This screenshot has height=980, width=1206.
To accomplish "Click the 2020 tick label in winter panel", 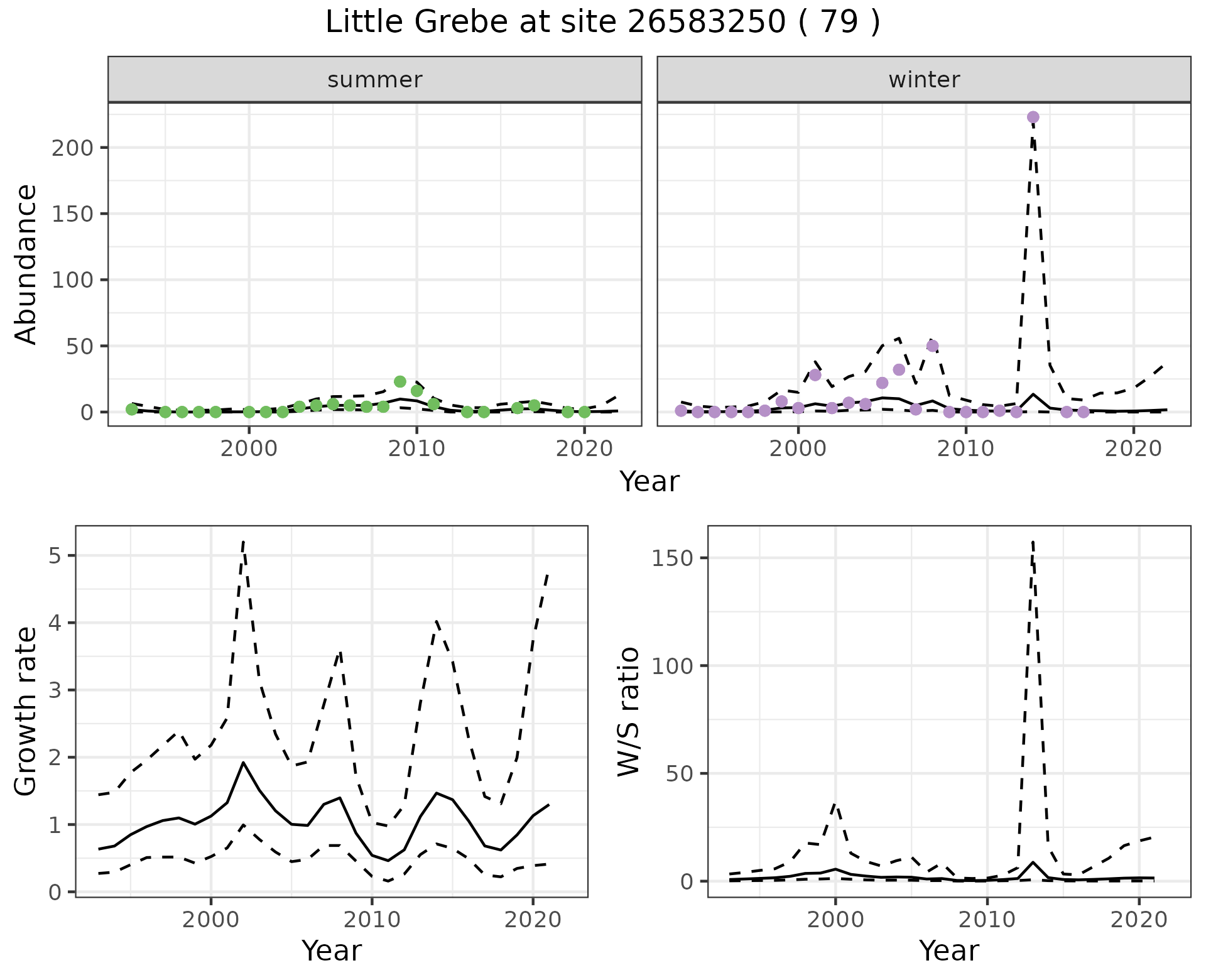I will pyautogui.click(x=1133, y=449).
